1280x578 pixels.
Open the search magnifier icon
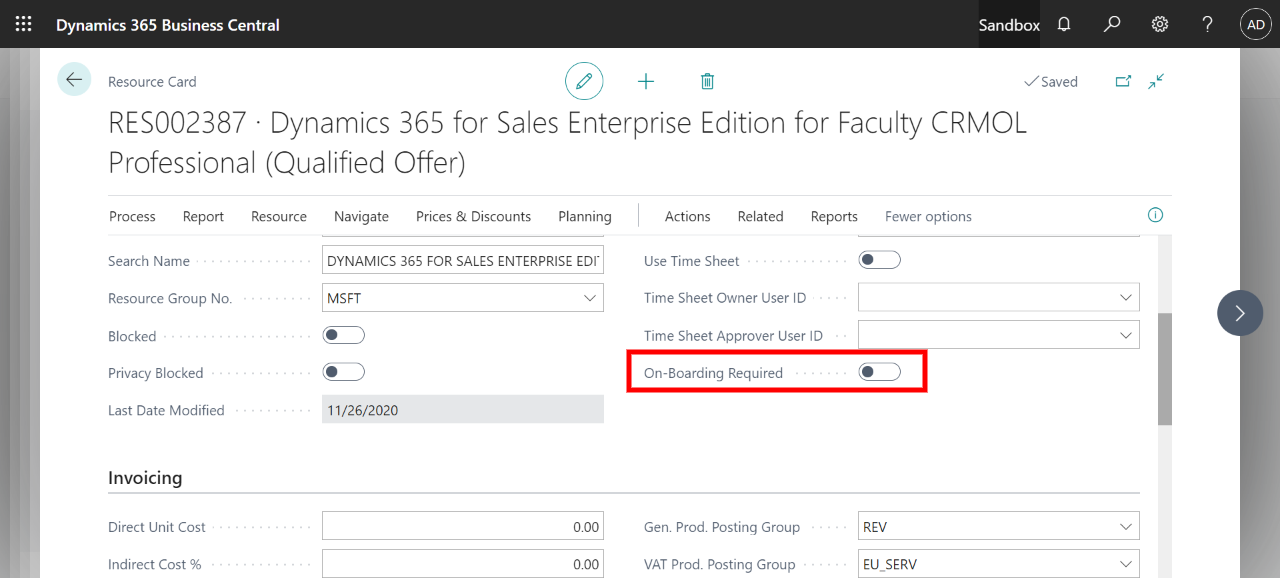pos(1112,24)
